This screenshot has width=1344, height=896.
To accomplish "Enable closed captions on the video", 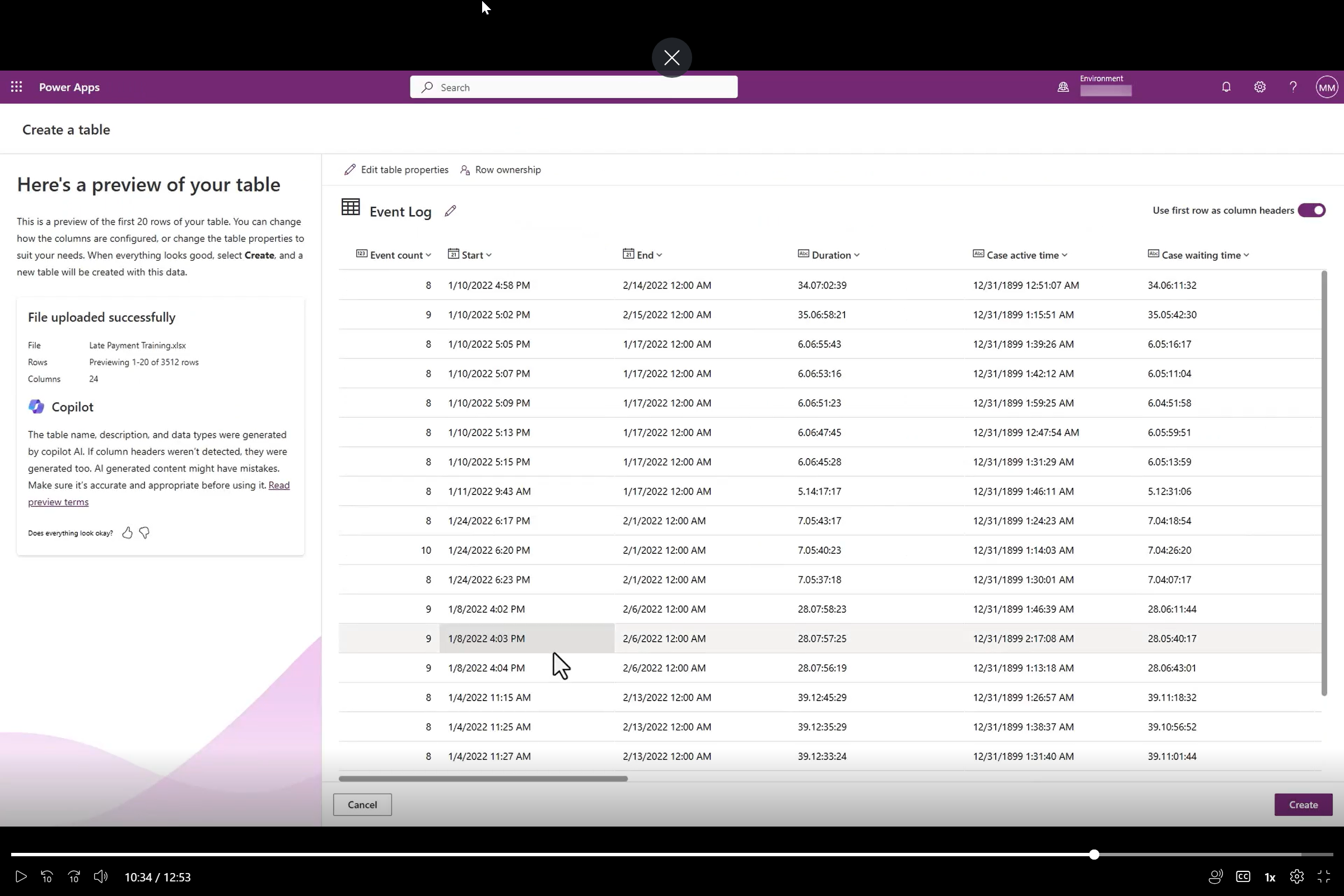I will tap(1243, 876).
